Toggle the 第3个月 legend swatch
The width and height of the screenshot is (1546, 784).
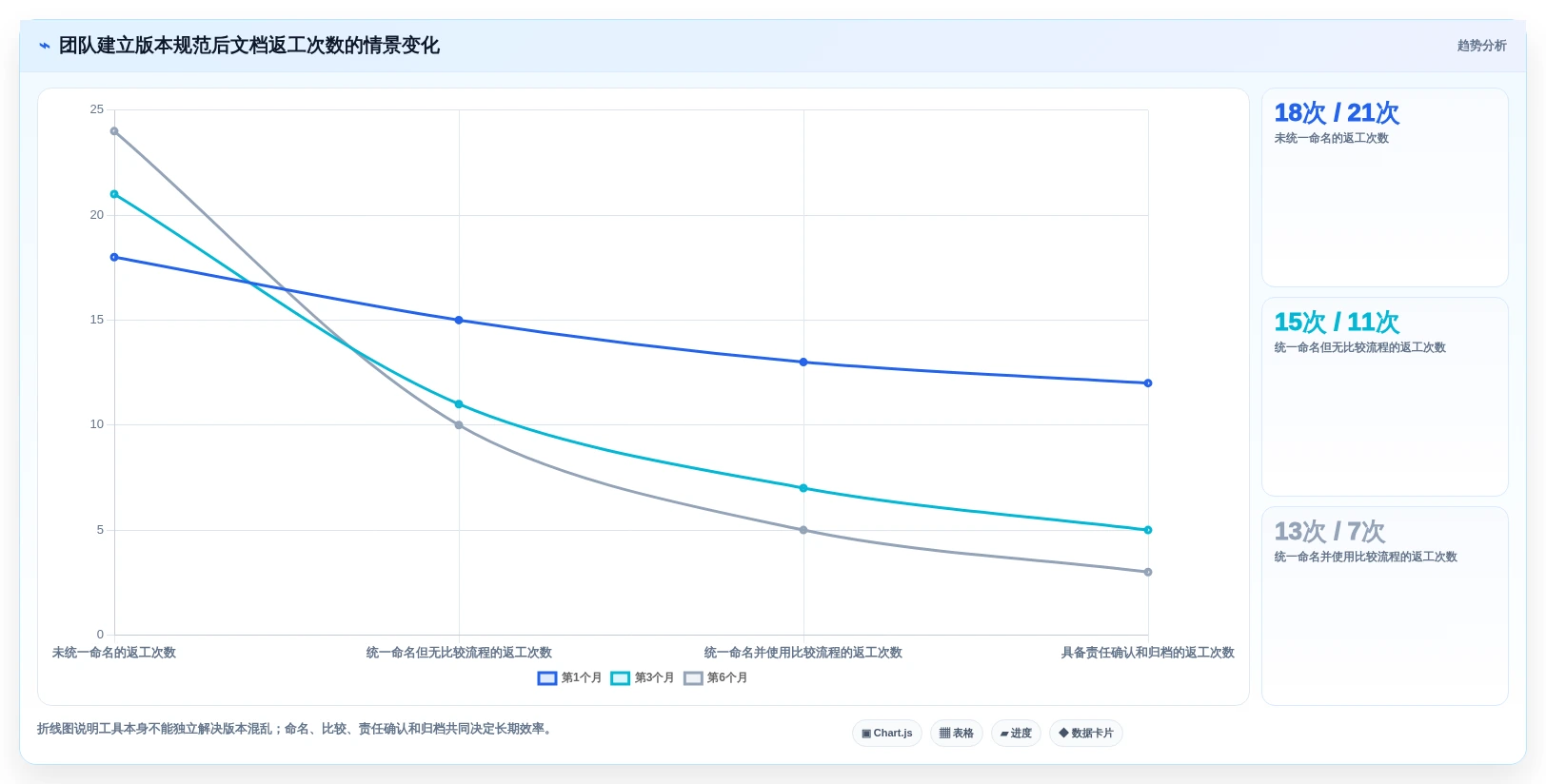[x=620, y=678]
